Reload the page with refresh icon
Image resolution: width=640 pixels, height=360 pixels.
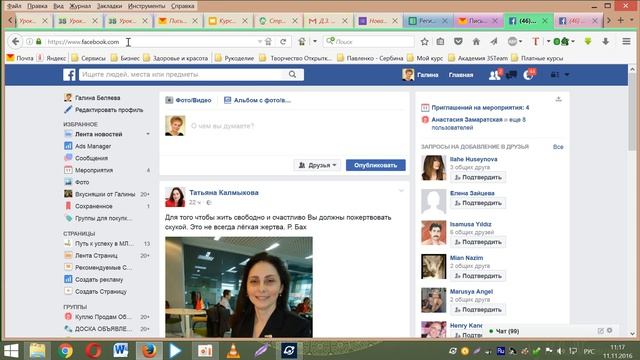click(283, 42)
